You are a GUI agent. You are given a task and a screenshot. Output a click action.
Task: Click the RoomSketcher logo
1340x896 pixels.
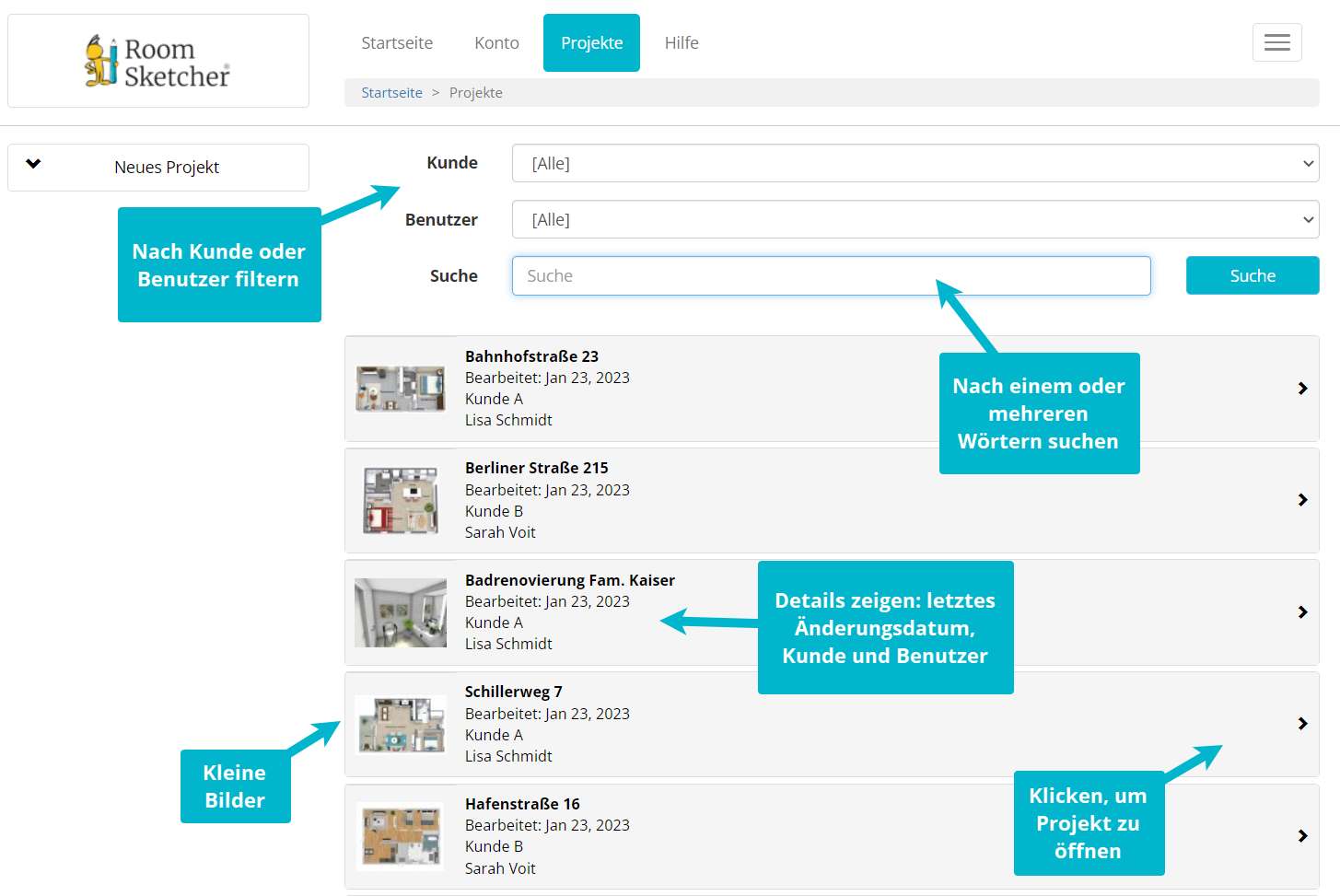click(x=157, y=62)
